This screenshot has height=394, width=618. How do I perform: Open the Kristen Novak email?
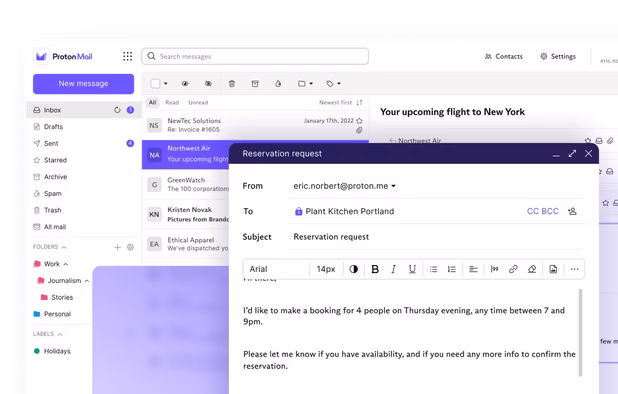click(x=186, y=214)
